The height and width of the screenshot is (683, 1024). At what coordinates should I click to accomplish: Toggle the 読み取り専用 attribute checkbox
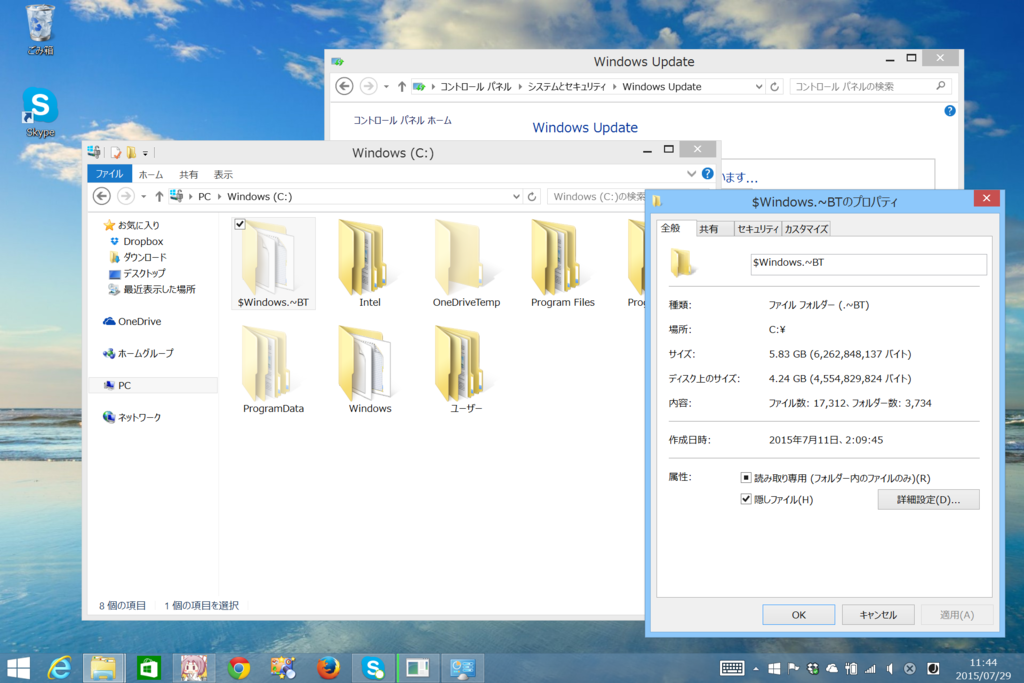[x=746, y=477]
